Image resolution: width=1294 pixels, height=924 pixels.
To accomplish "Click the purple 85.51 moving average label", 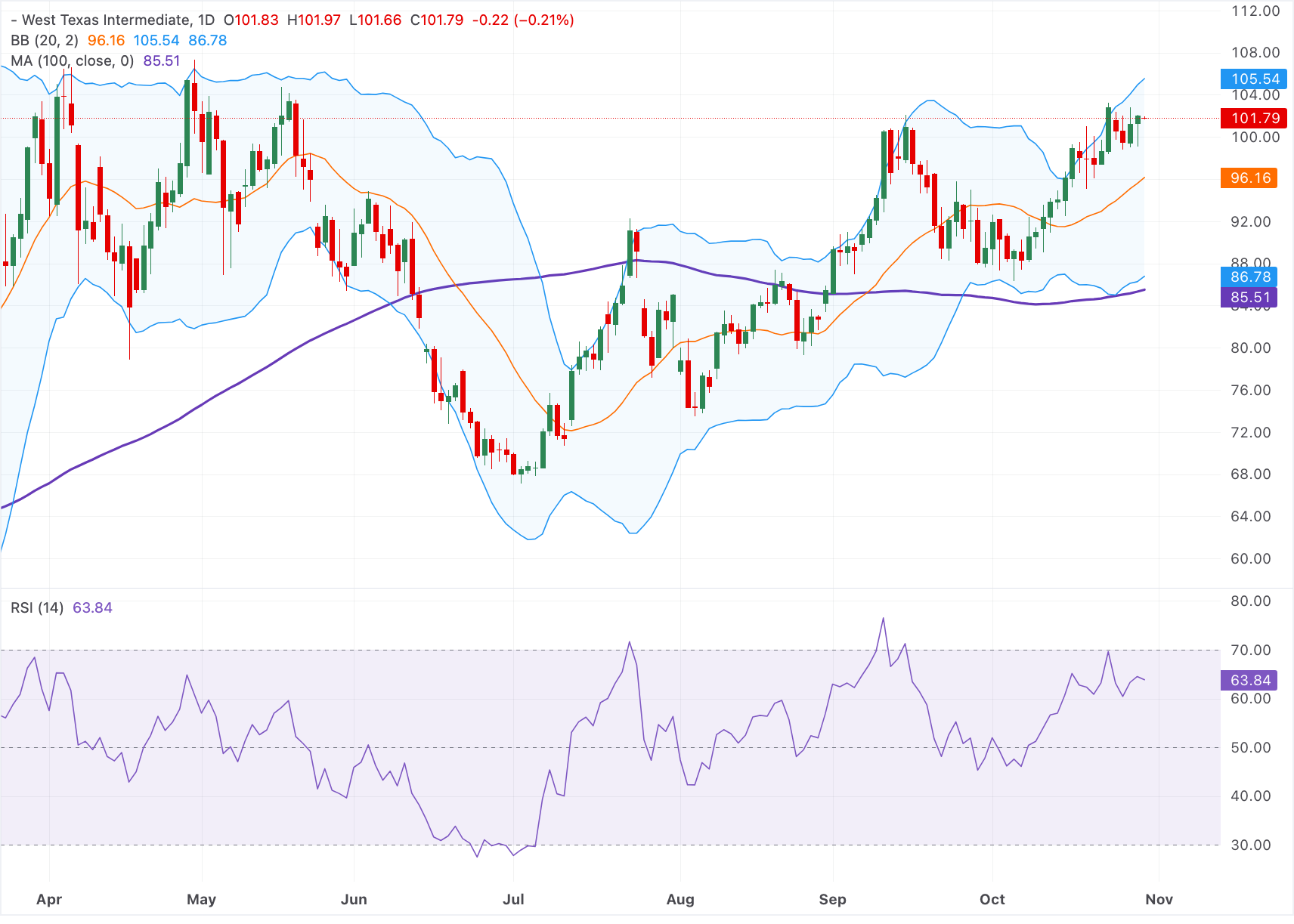I will 1249,298.
